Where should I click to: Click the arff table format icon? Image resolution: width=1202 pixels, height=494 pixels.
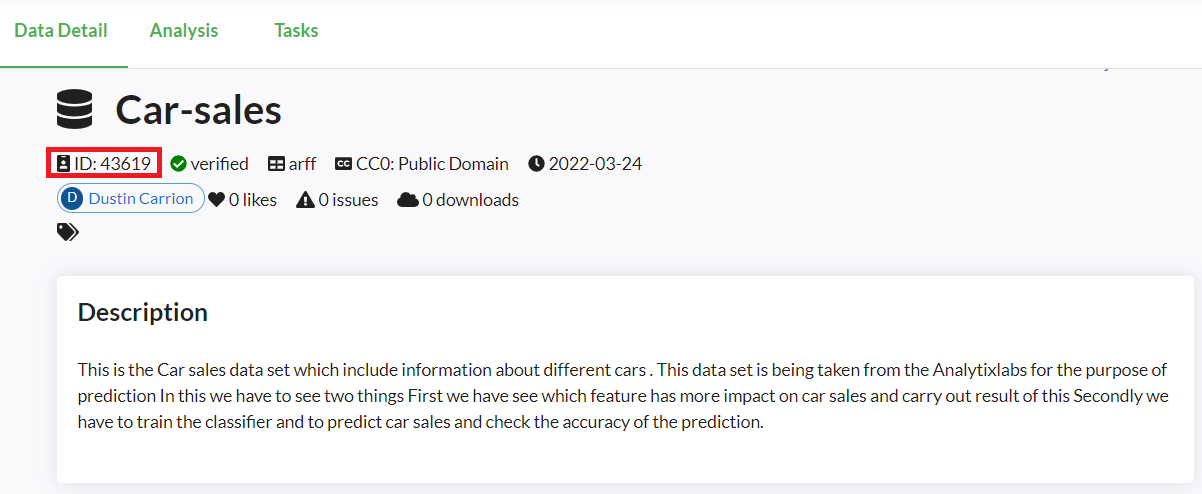276,164
